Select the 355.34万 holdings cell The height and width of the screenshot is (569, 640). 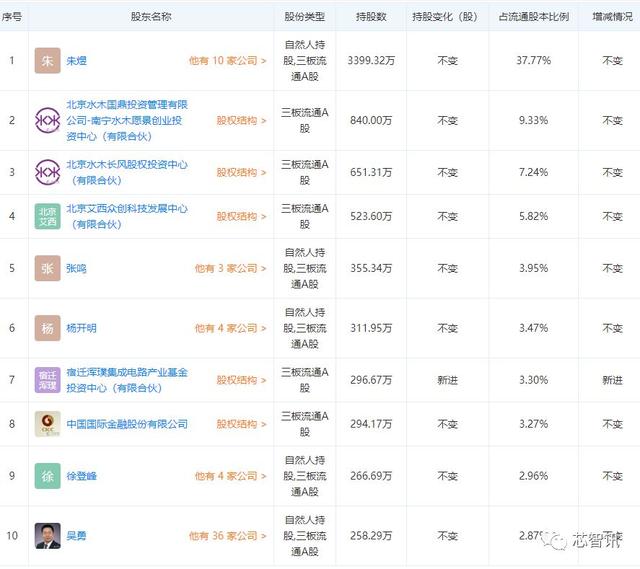click(x=371, y=268)
